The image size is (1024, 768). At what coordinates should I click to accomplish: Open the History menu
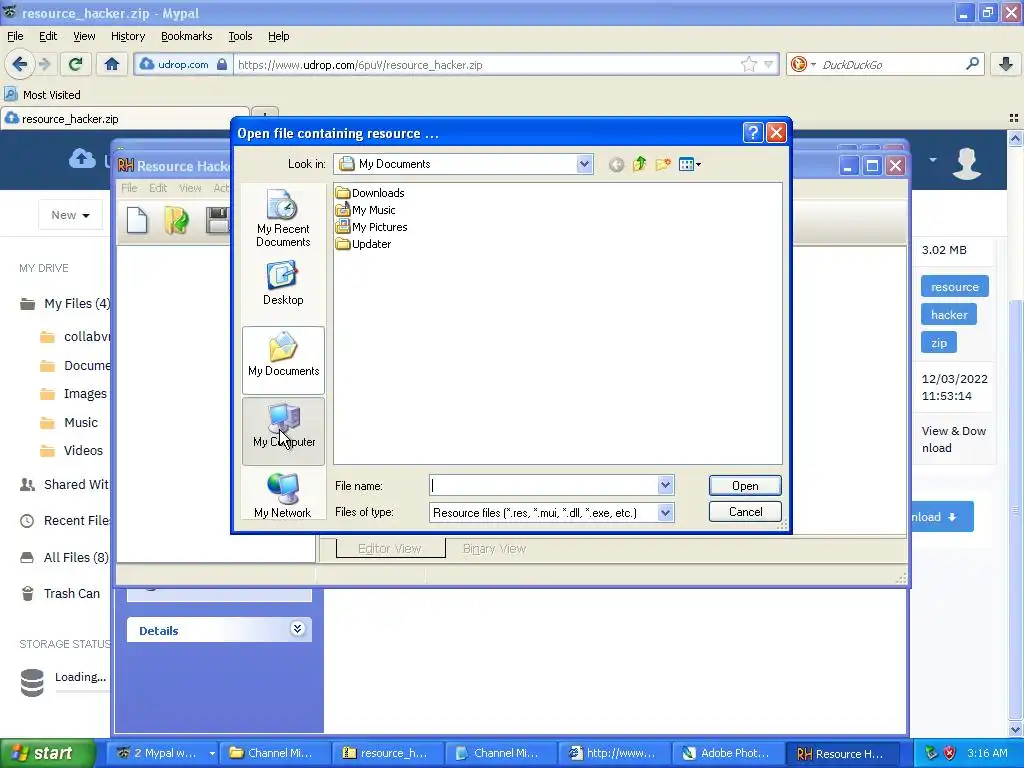pos(128,36)
